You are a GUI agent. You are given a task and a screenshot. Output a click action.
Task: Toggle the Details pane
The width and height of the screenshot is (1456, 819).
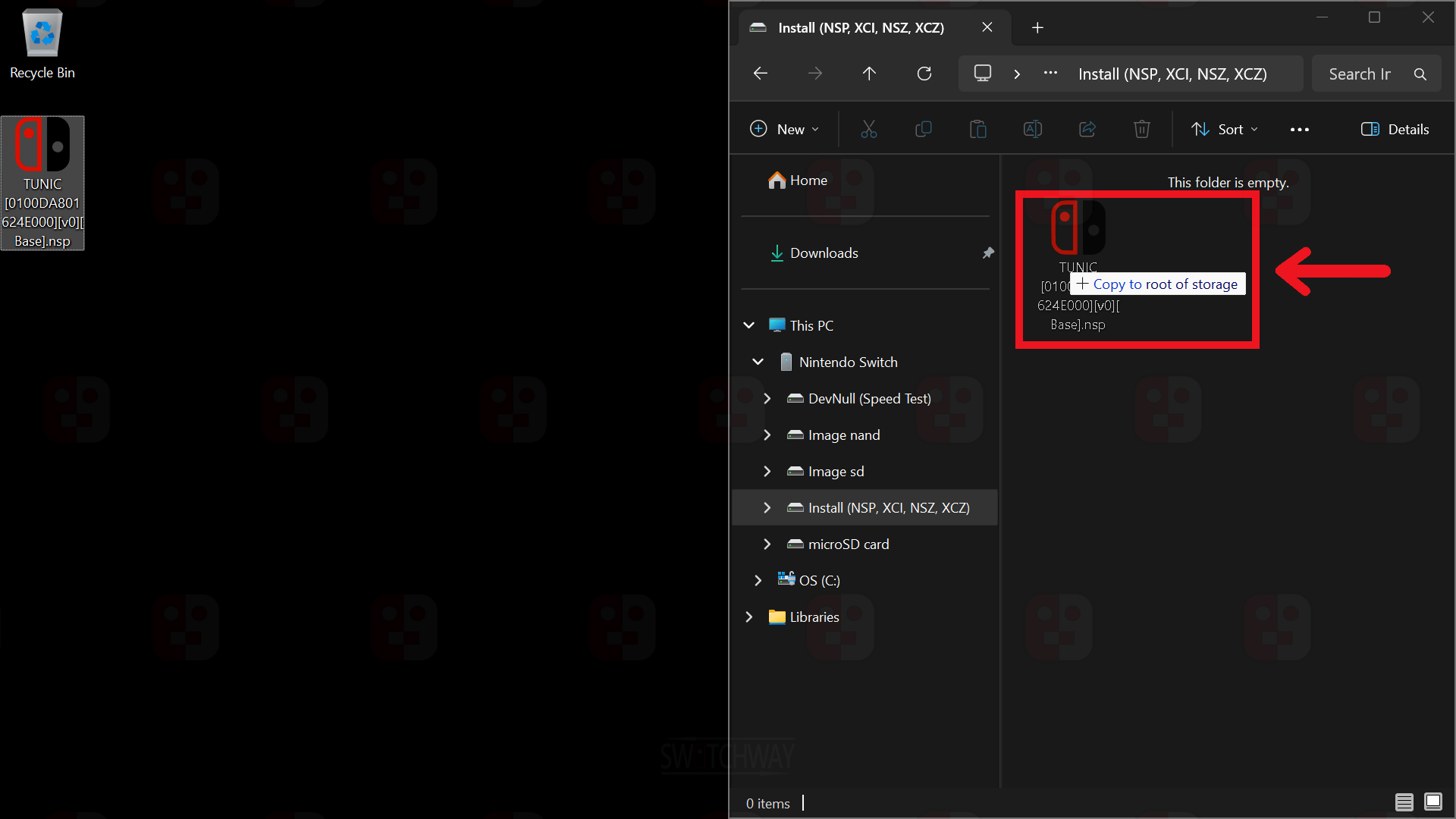click(x=1395, y=130)
